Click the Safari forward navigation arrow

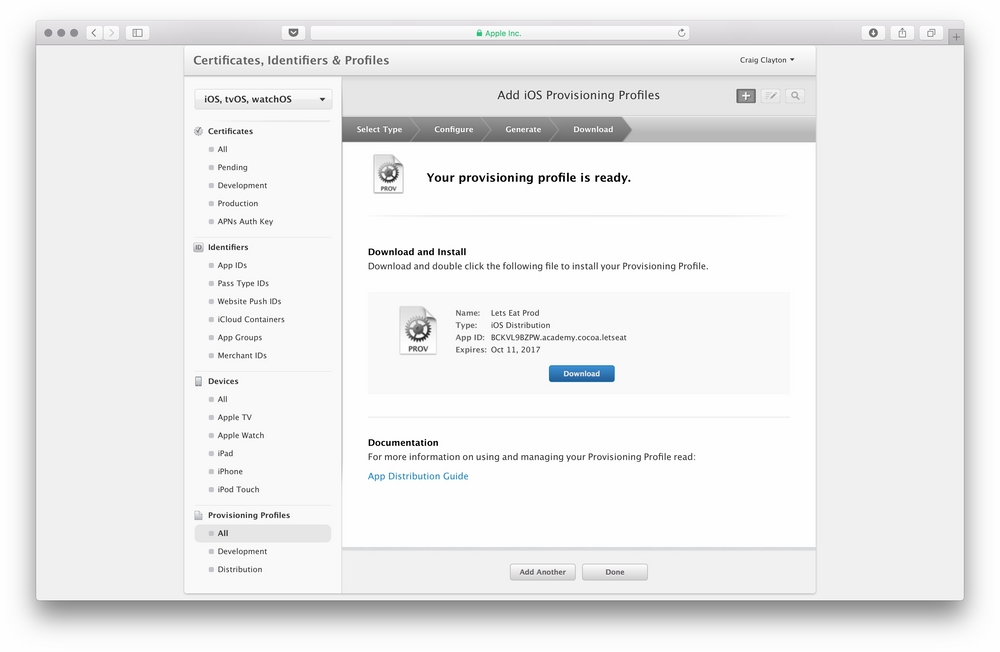(x=112, y=33)
